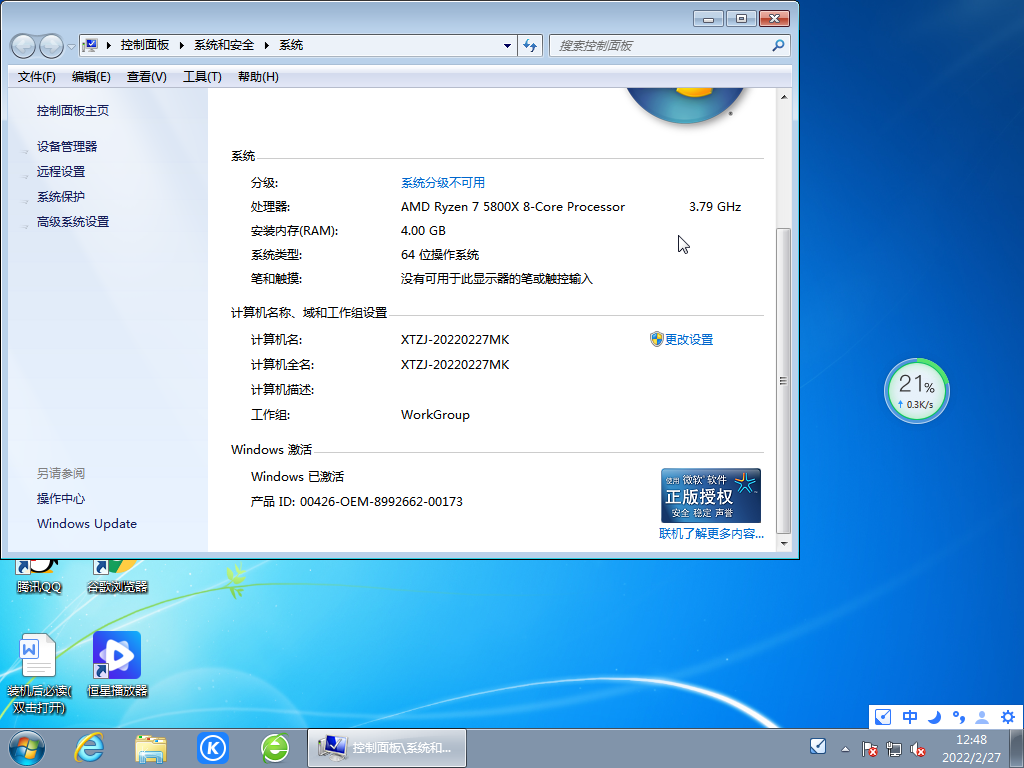Open the 装机高必读 desktop icon
1024x768 pixels.
pos(38,655)
